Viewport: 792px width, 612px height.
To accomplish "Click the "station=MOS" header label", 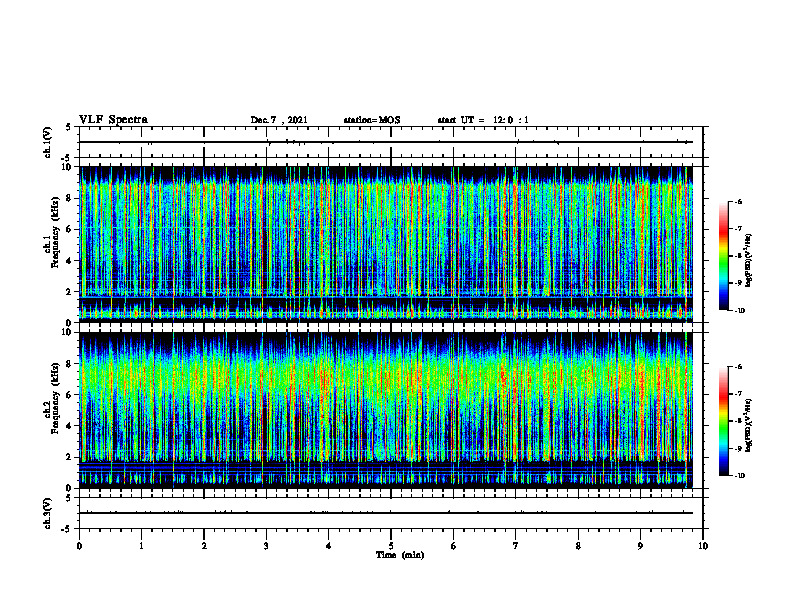I will click(372, 120).
